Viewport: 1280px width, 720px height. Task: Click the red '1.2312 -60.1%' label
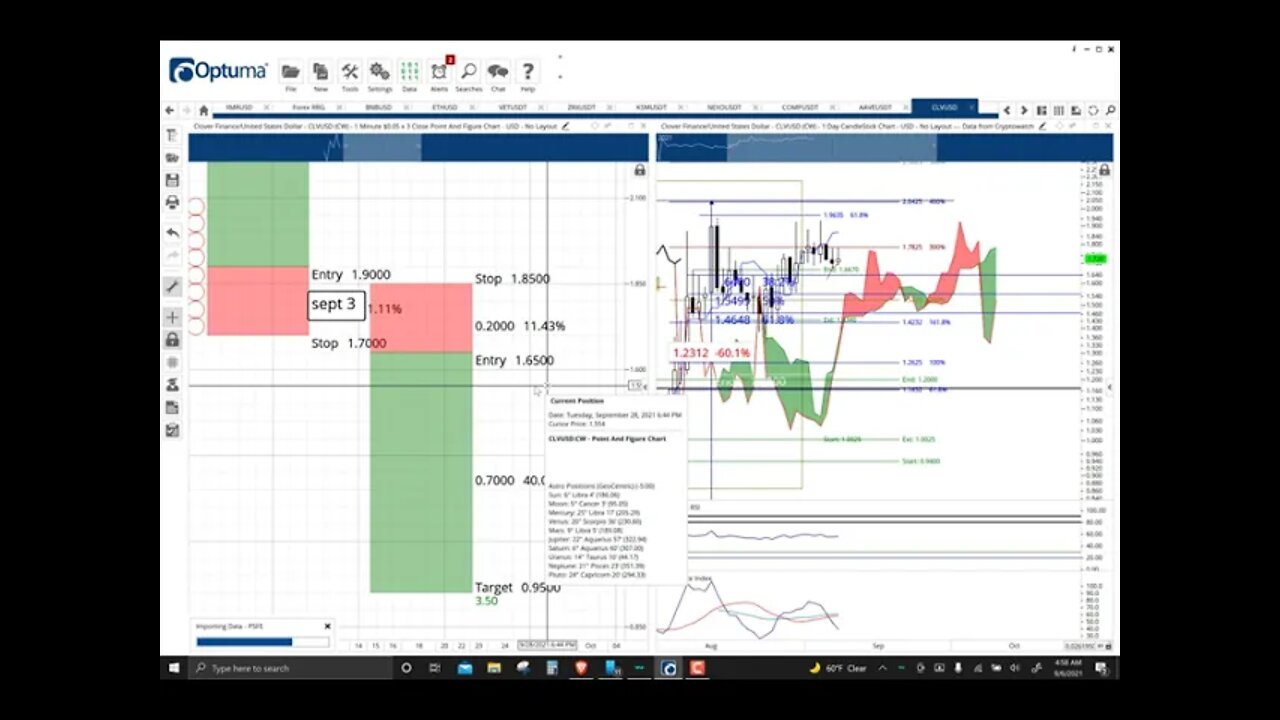point(711,353)
